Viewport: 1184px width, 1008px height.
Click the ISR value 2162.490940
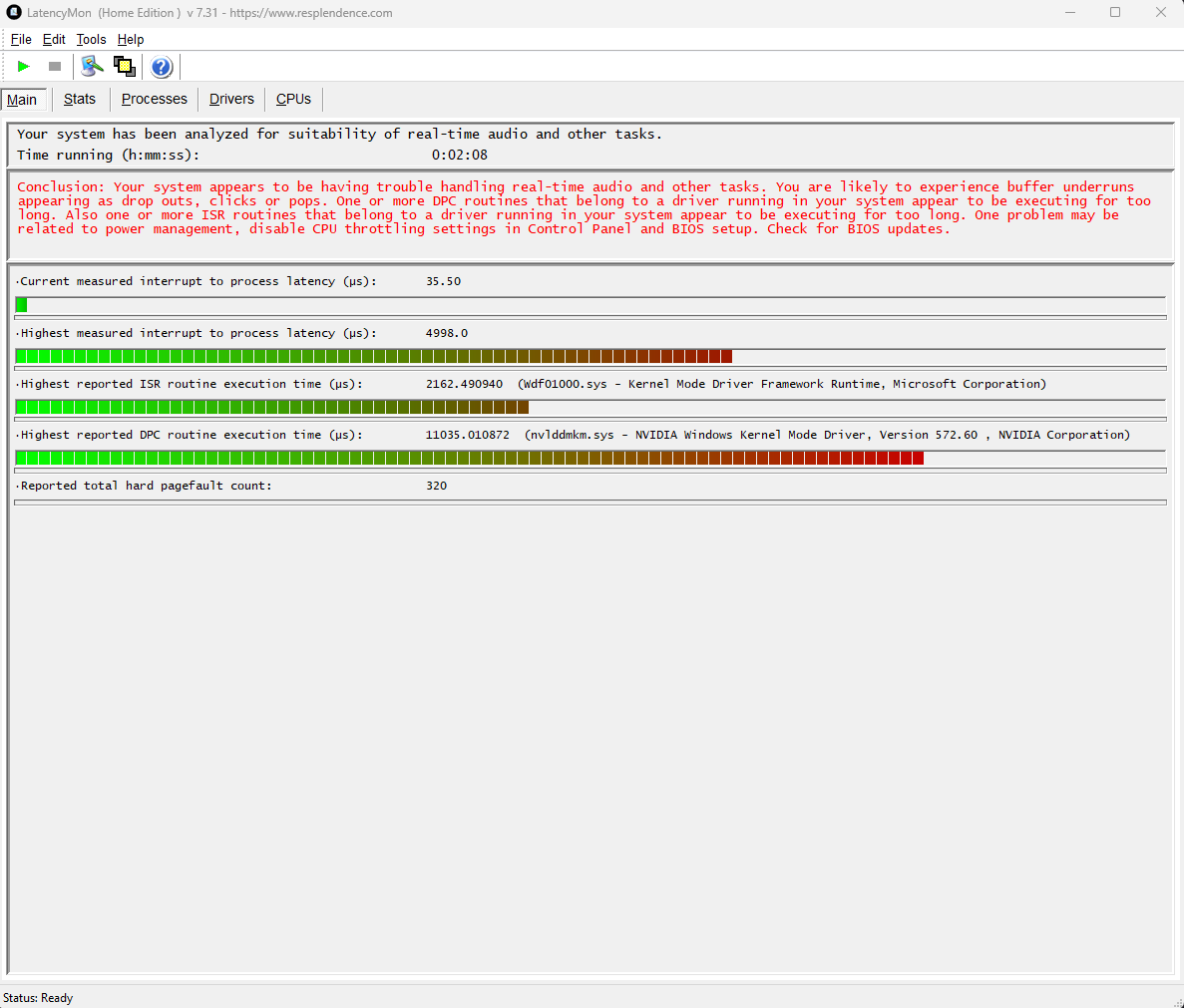[464, 383]
